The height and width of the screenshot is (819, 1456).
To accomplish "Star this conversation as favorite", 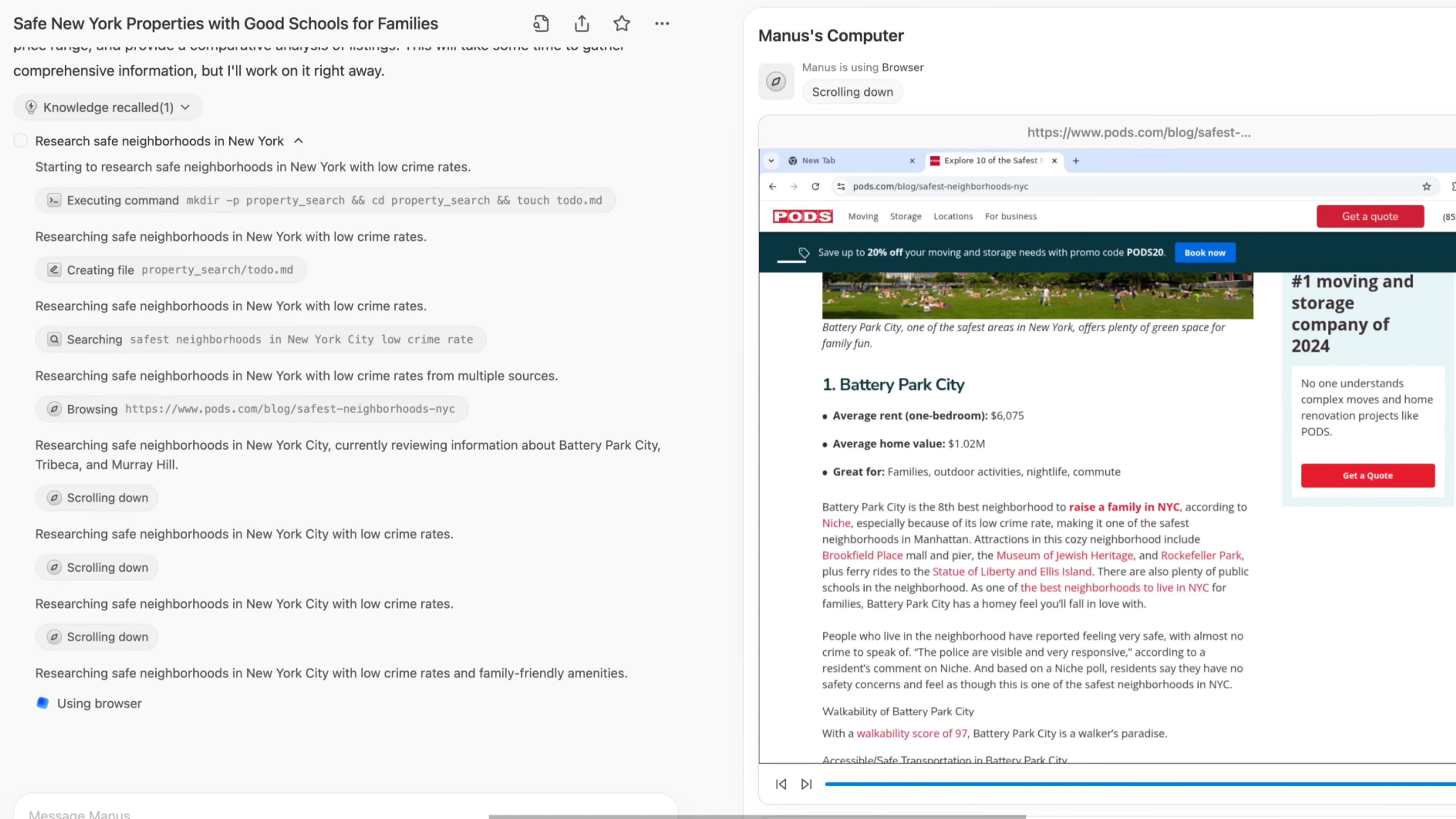I will (x=622, y=24).
